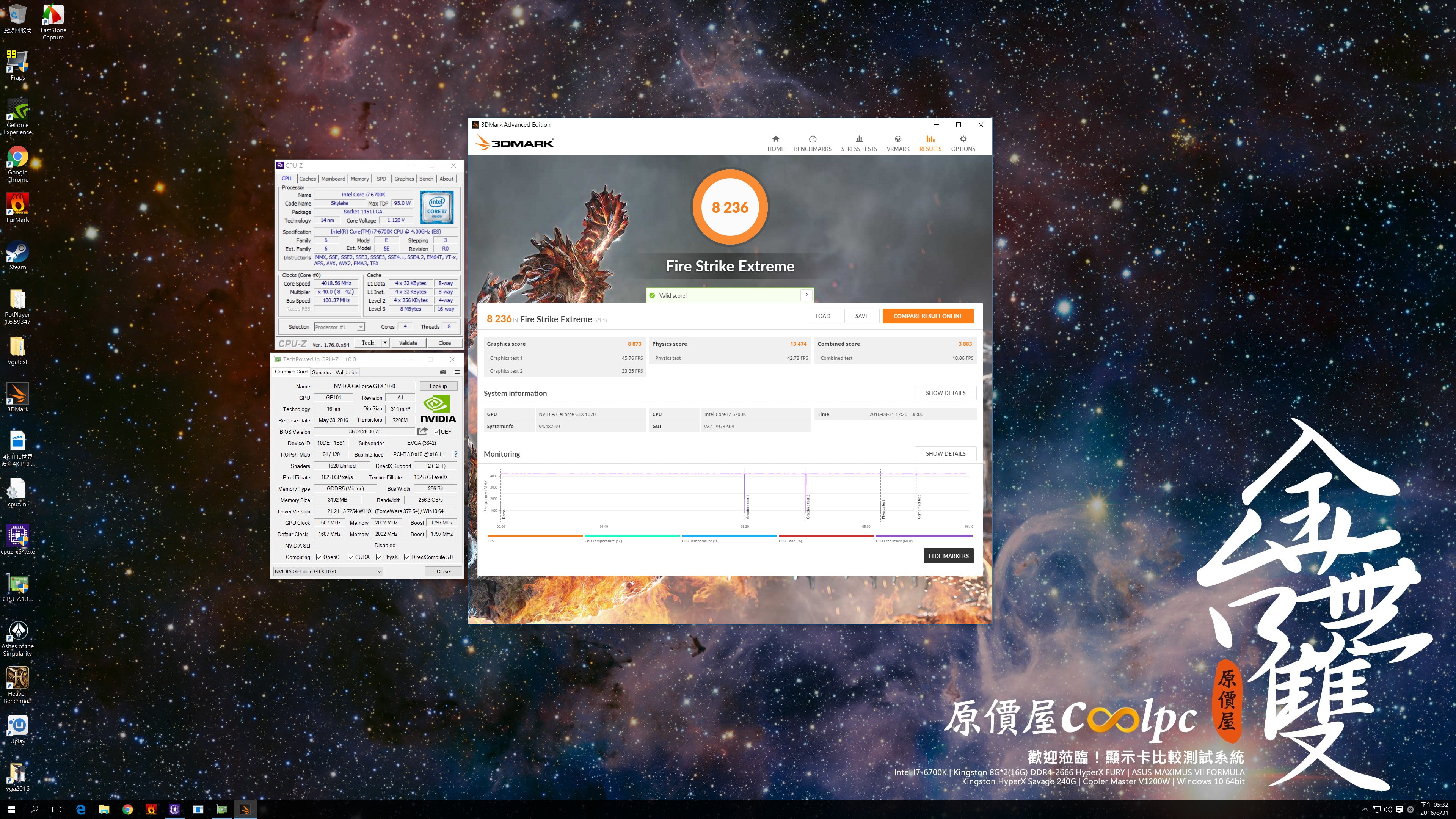1456x819 pixels.
Task: Click the FPS orange legend bar
Action: coord(535,536)
